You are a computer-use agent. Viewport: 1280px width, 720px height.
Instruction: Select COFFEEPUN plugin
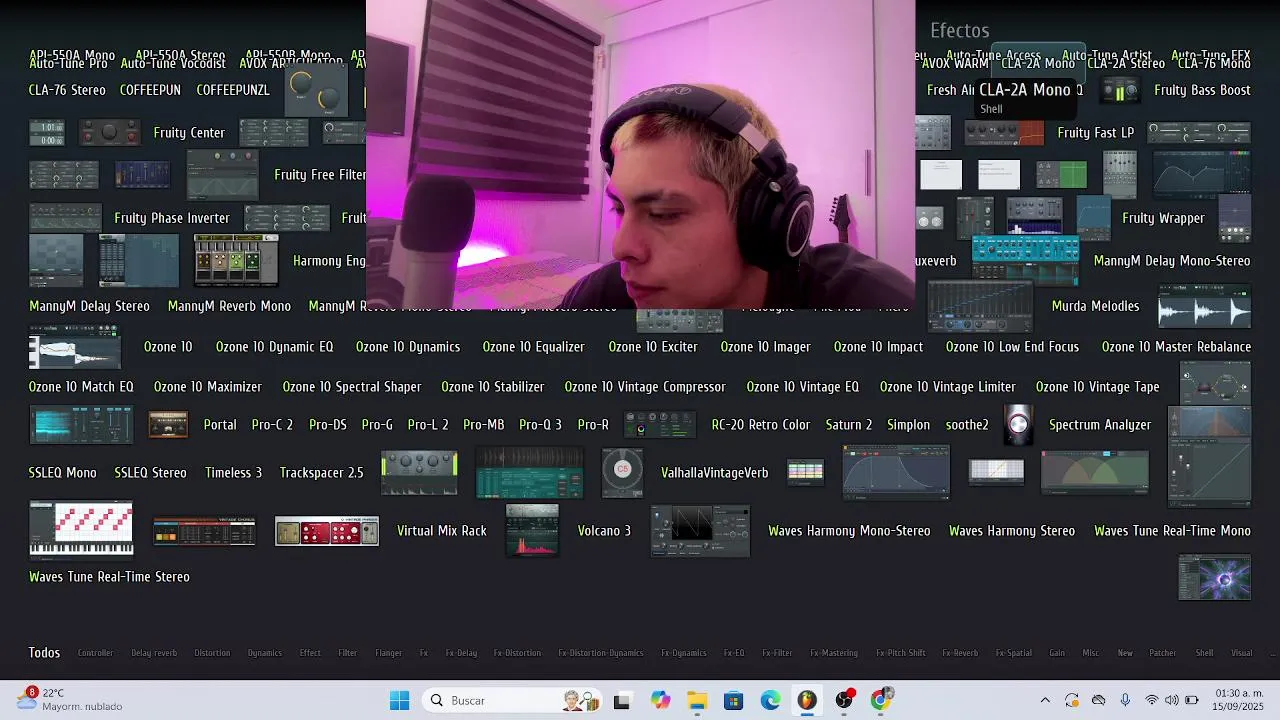coord(150,90)
